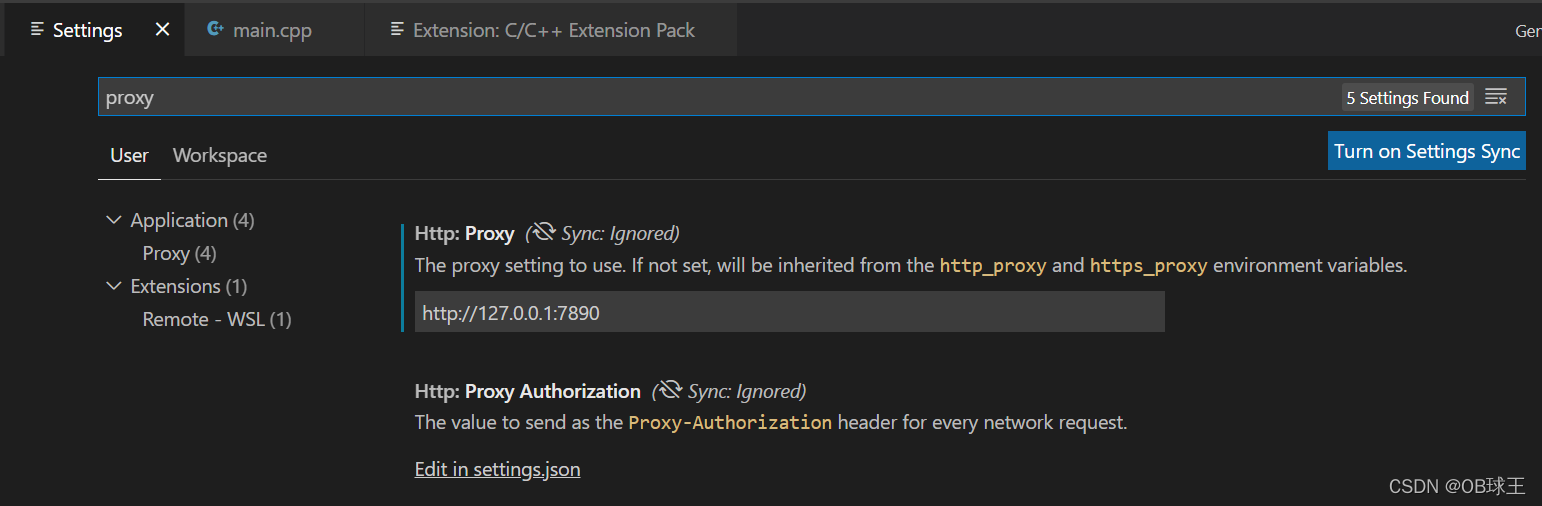Click the Settings tab's list icon
This screenshot has height=506, width=1542.
pos(37,30)
